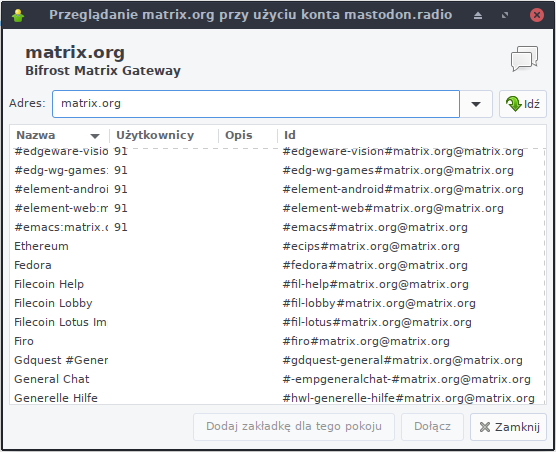Select the #edgeware-vision room row
The width and height of the screenshot is (556, 452).
point(277,151)
